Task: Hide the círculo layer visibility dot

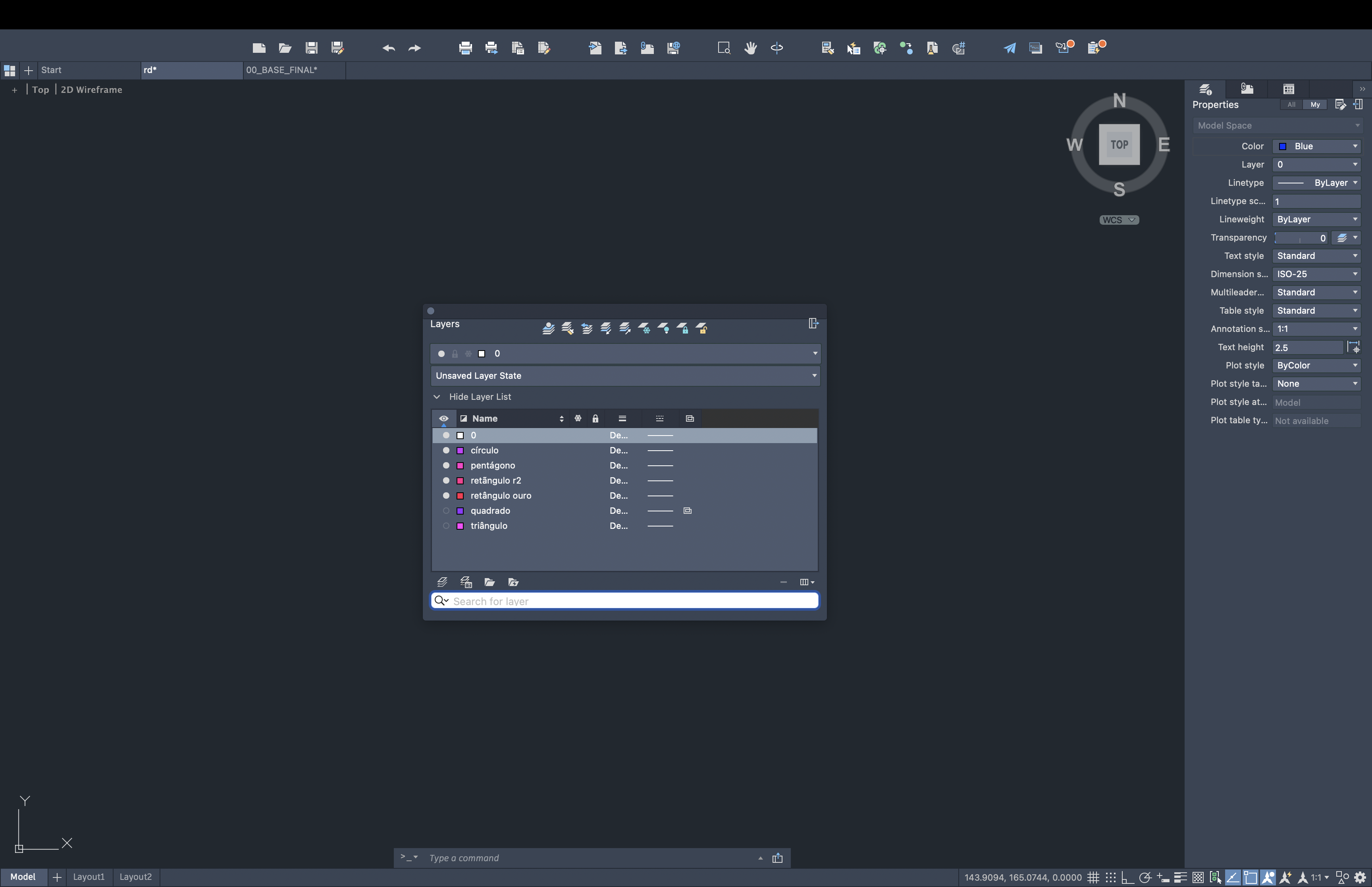Action: pos(446,450)
